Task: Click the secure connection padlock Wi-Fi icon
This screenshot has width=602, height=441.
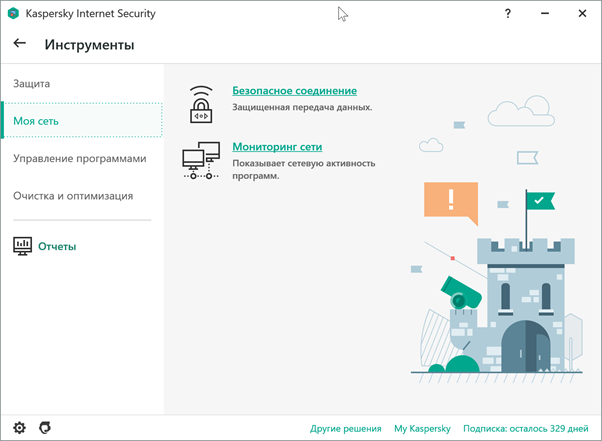Action: tap(201, 104)
